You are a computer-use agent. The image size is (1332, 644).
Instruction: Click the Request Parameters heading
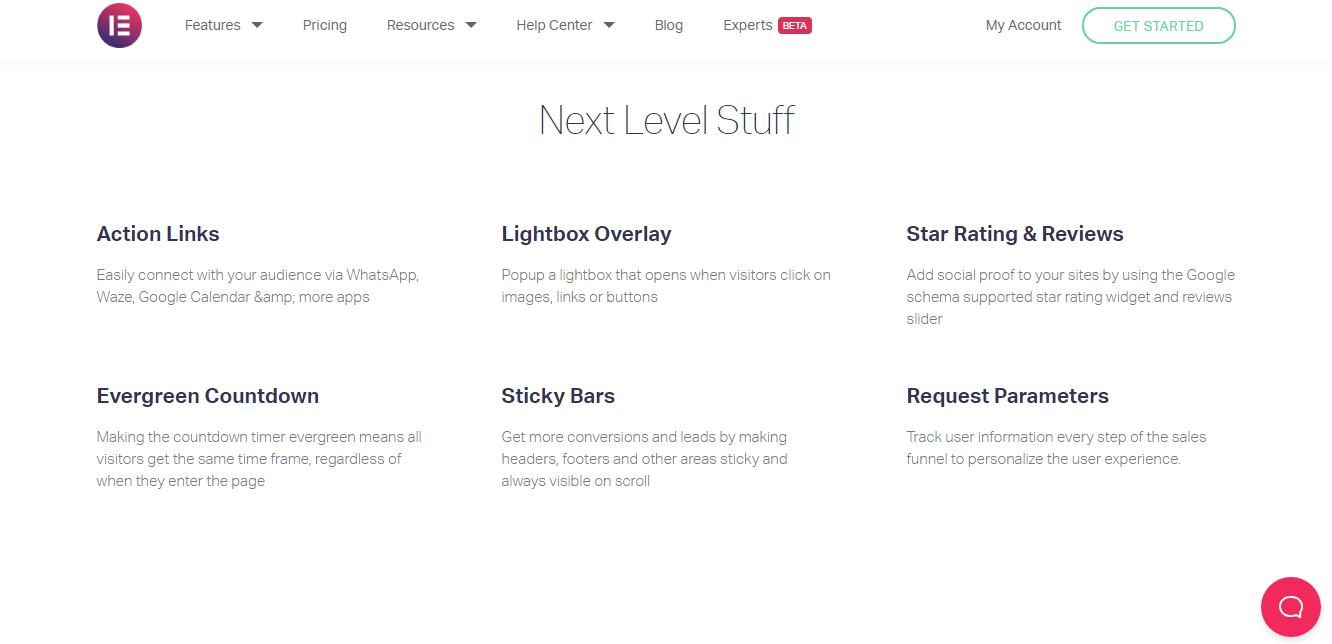pos(1007,396)
